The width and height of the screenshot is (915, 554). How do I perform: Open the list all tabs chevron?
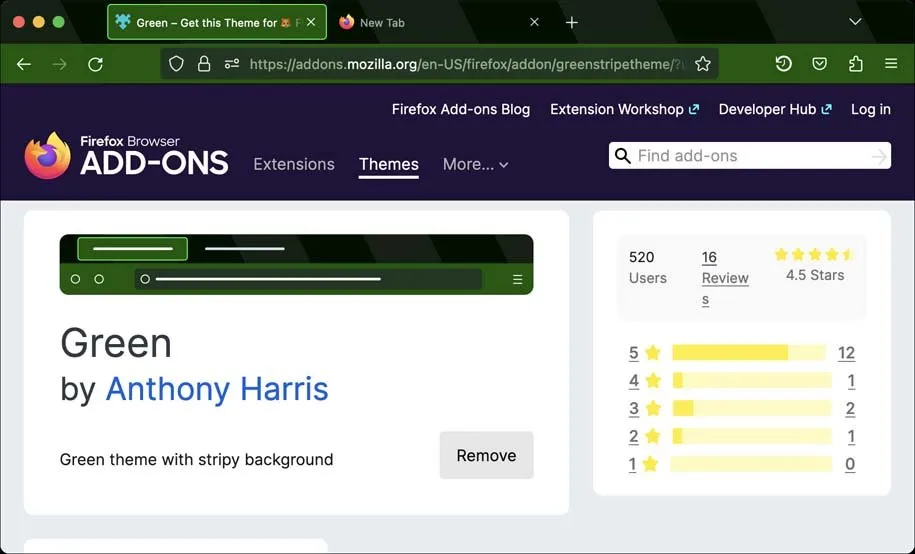[855, 22]
